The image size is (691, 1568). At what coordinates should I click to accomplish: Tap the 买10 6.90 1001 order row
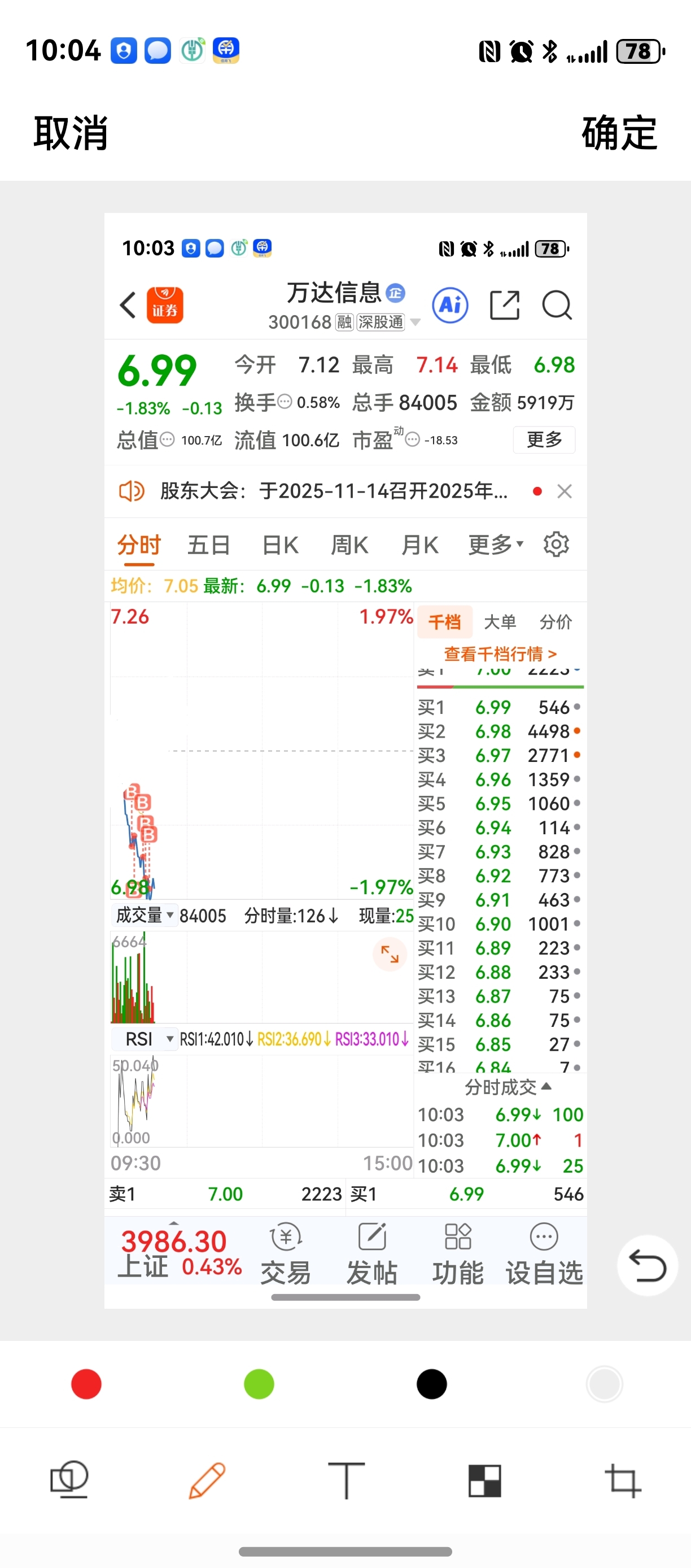[500, 924]
